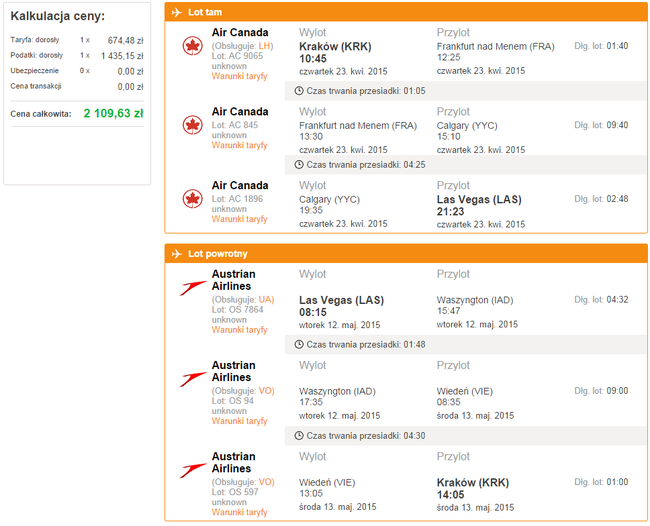Click the Air Canada logo for flight AC 845
Viewport: 650px width, 526px height.
coord(192,125)
